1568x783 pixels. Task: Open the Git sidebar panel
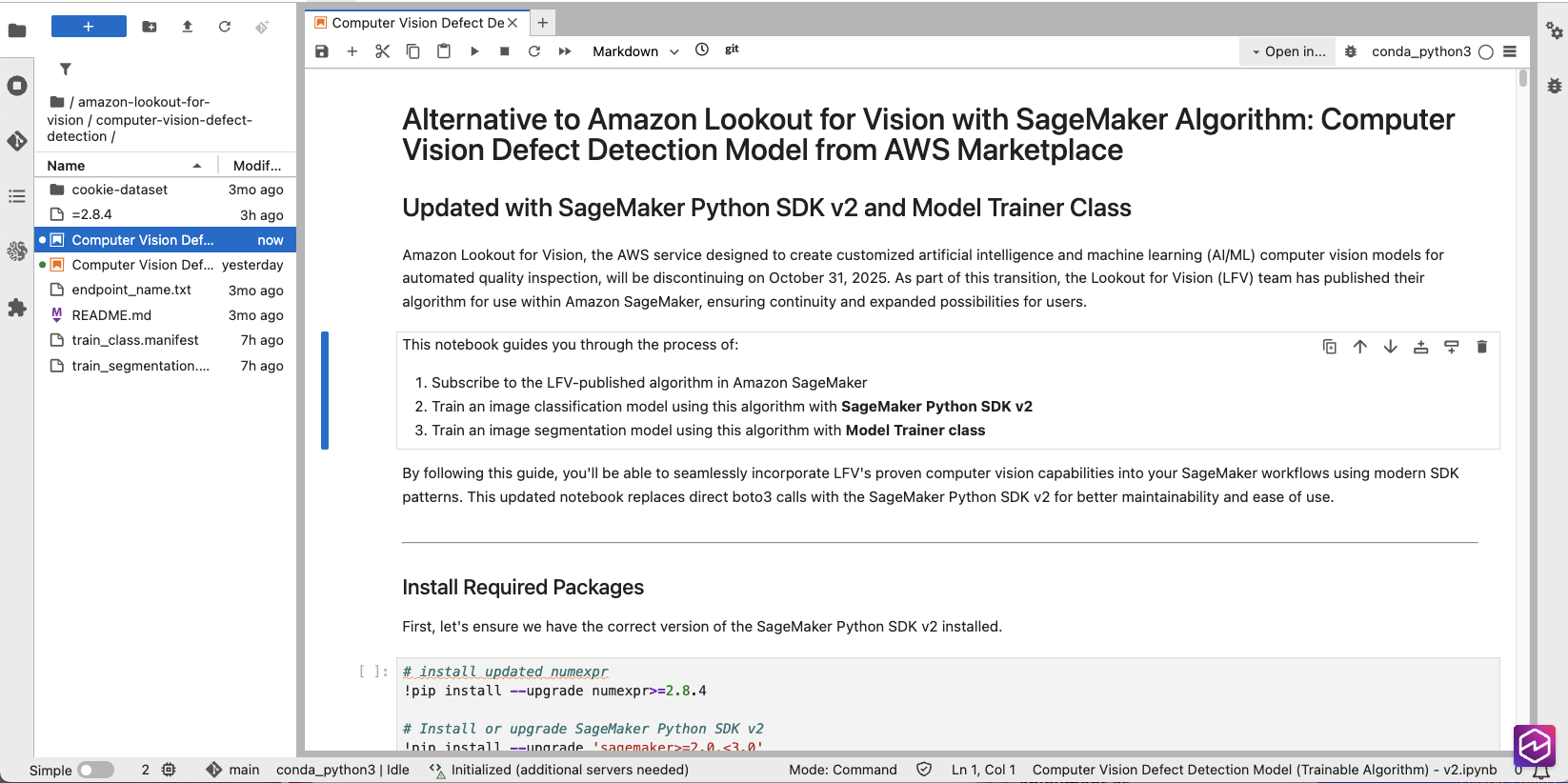pos(17,141)
